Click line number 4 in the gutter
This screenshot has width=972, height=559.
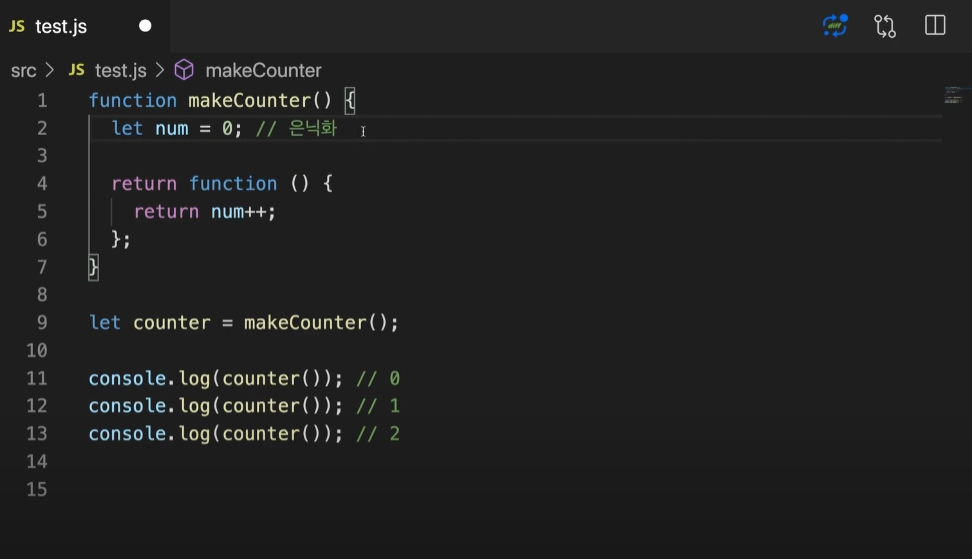(x=42, y=183)
